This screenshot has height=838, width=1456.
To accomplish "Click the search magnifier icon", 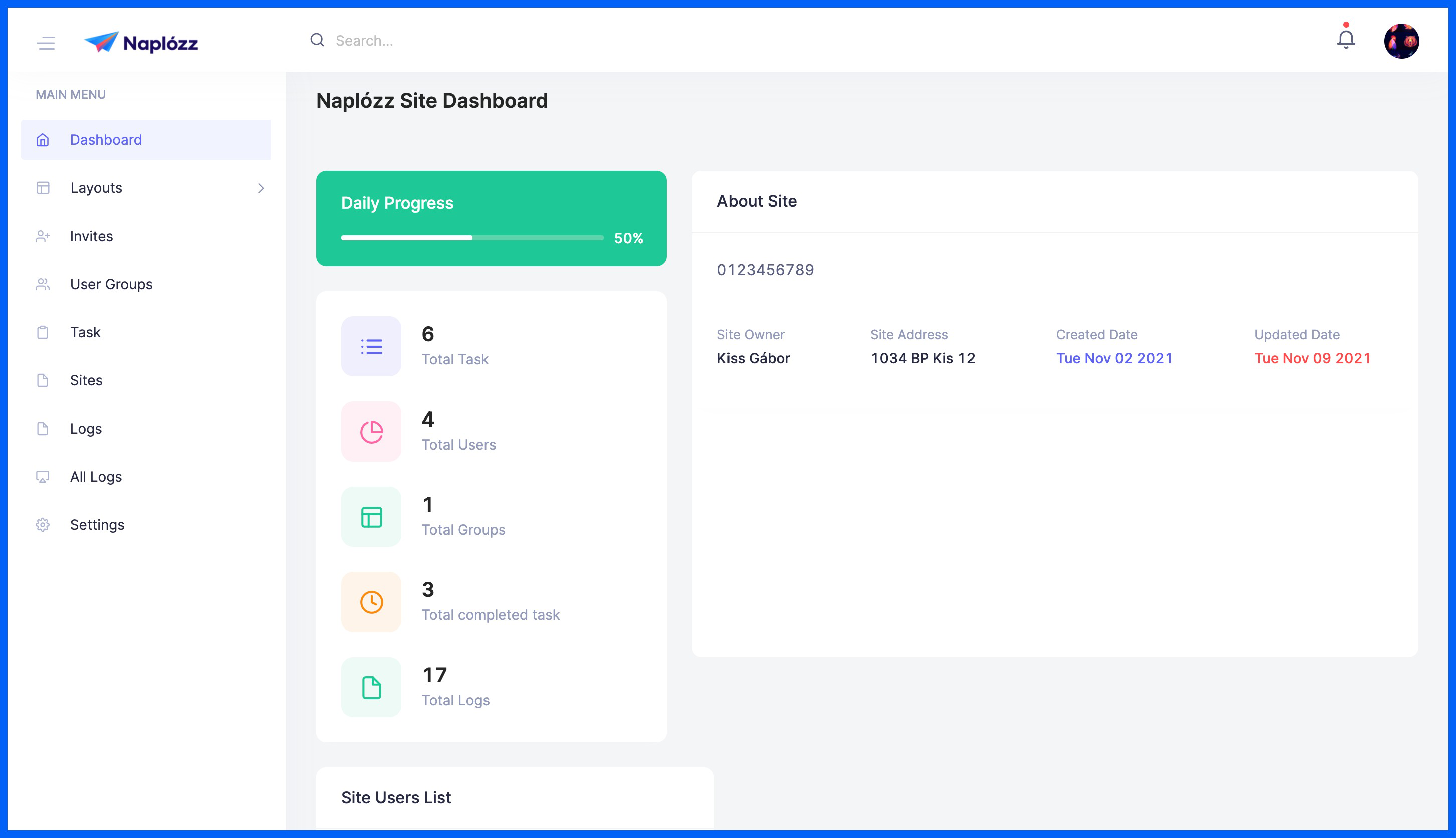I will tap(317, 40).
